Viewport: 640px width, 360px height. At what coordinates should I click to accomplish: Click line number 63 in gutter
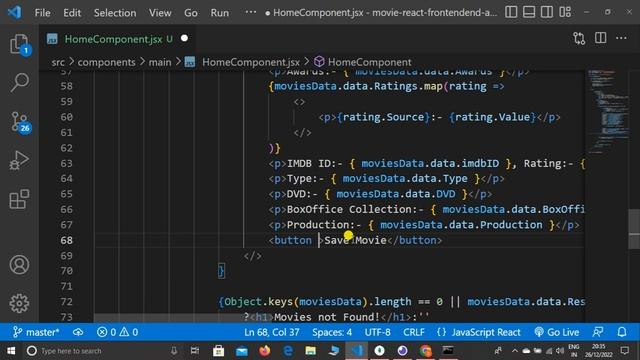pyautogui.click(x=67, y=163)
